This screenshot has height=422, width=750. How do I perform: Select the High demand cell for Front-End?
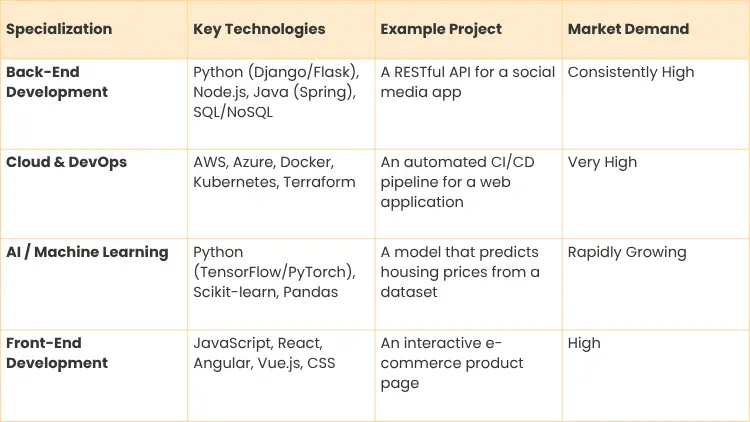pos(584,343)
